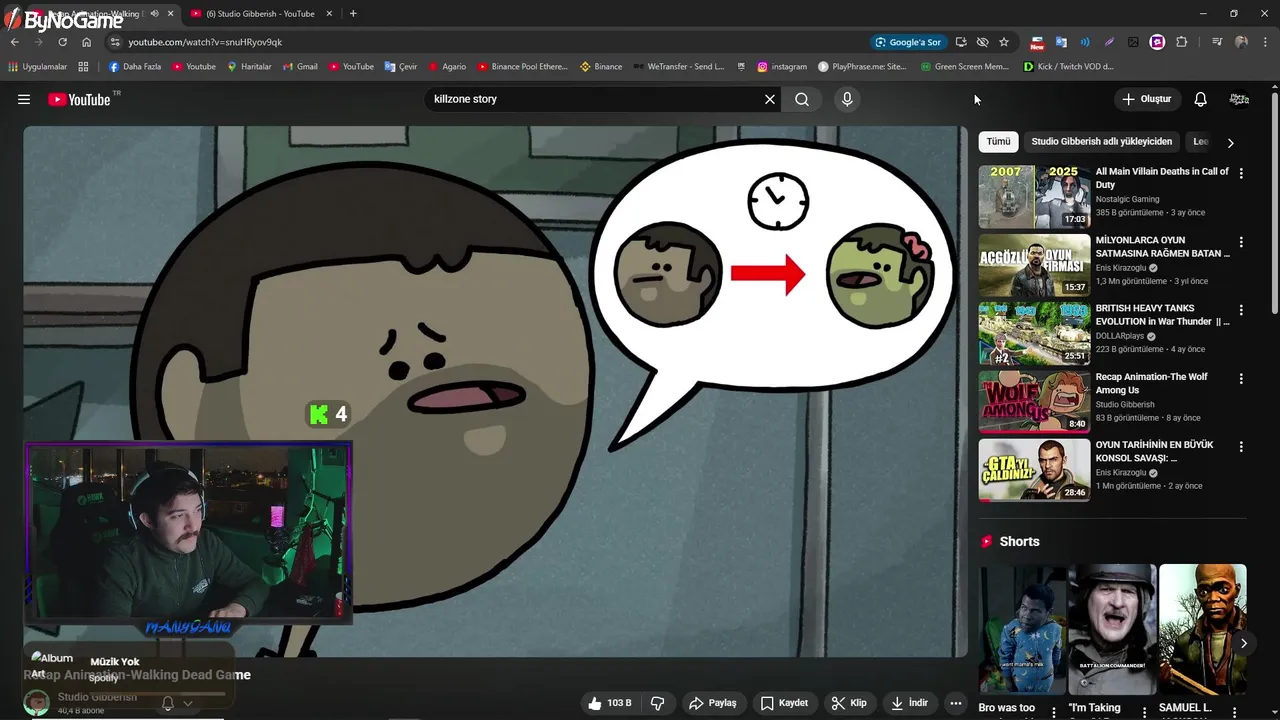Open the YouTube account avatar menu
The width and height of the screenshot is (1280, 720).
point(1239,99)
